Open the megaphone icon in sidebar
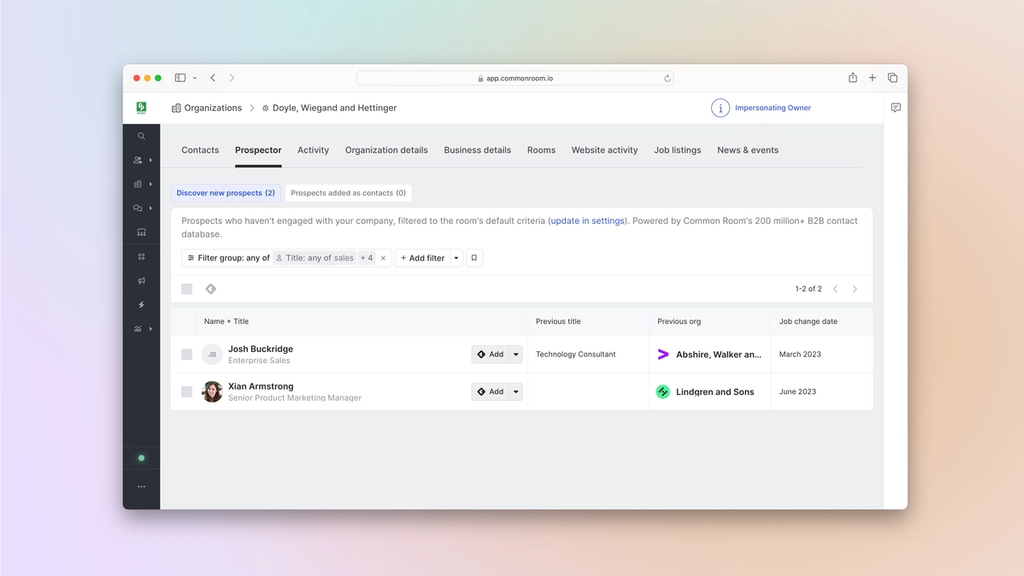The width and height of the screenshot is (1024, 576). click(x=141, y=281)
